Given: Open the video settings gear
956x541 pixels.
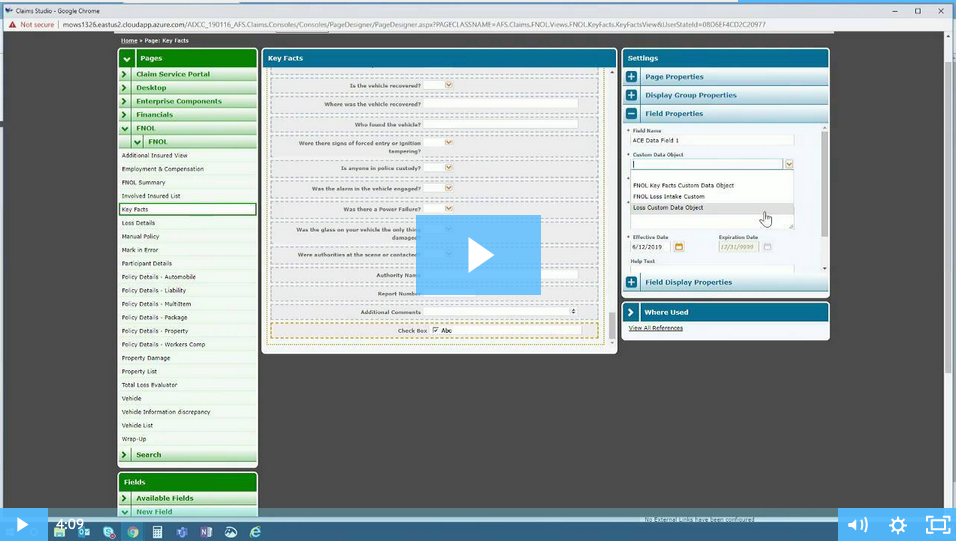Looking at the screenshot, I should click(897, 525).
